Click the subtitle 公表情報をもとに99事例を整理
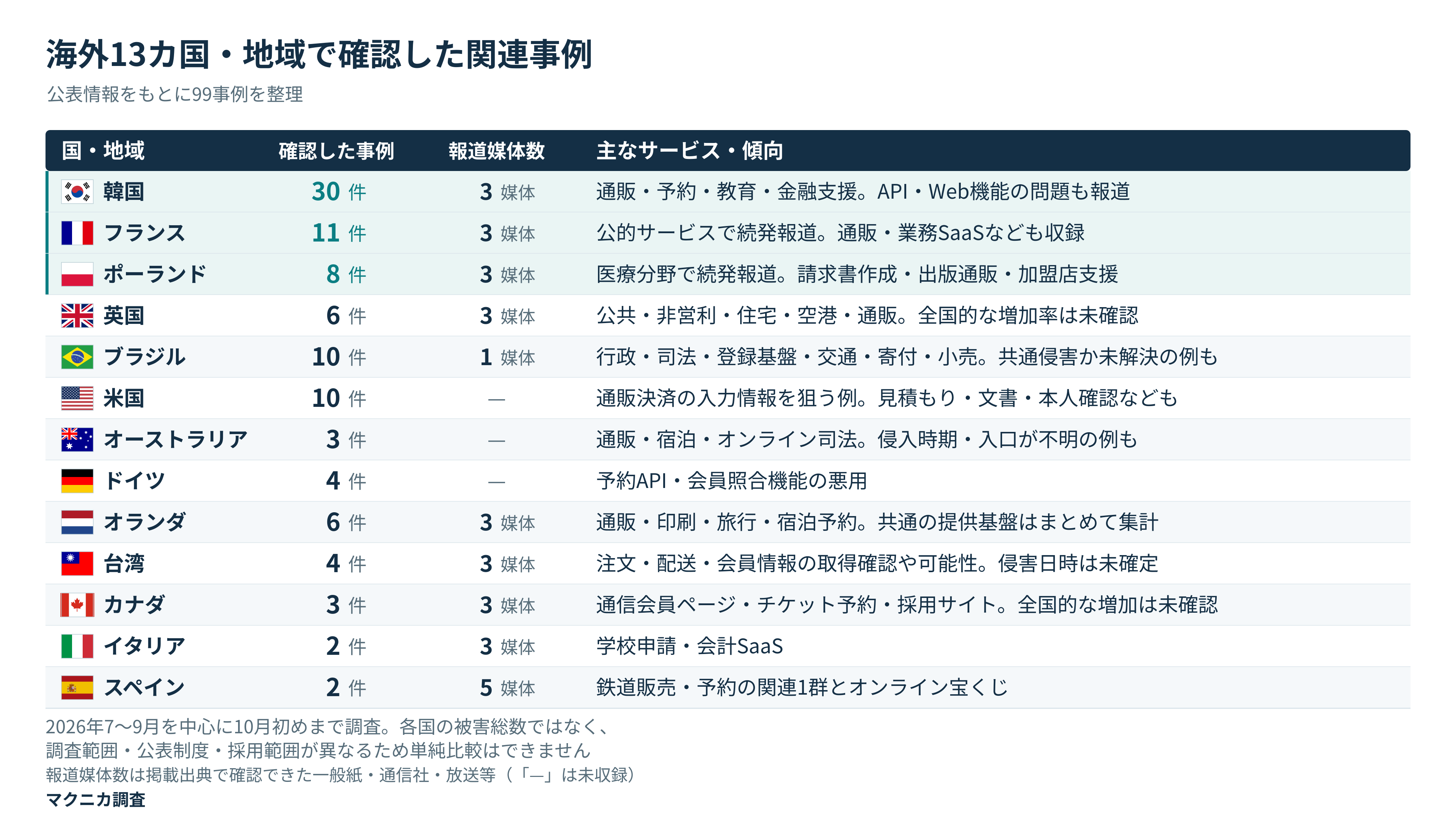 [175, 94]
